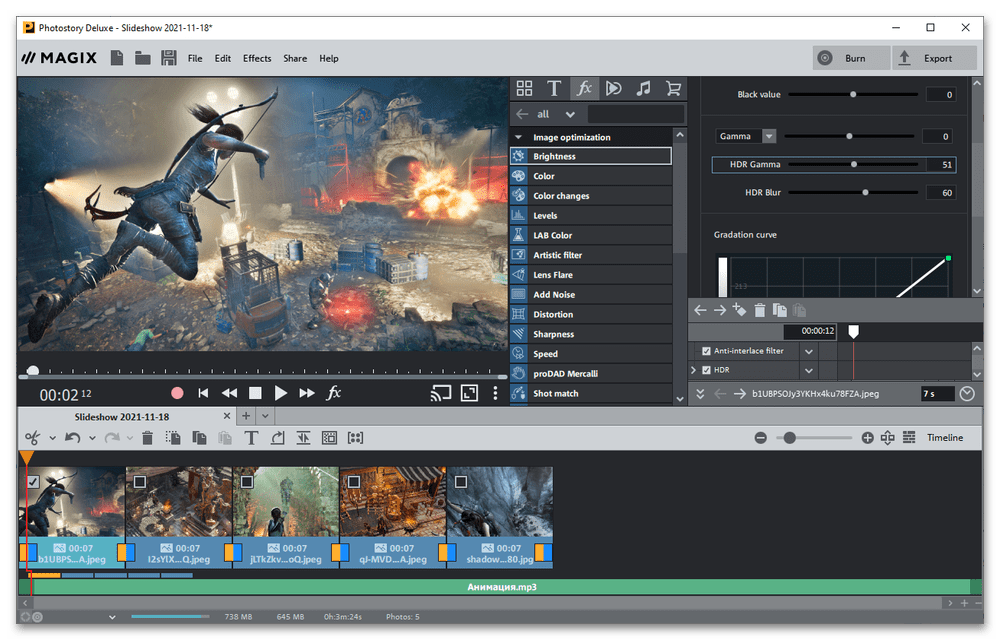The image size is (1000, 640).
Task: Click the save project floppy disk icon
Action: click(169, 58)
